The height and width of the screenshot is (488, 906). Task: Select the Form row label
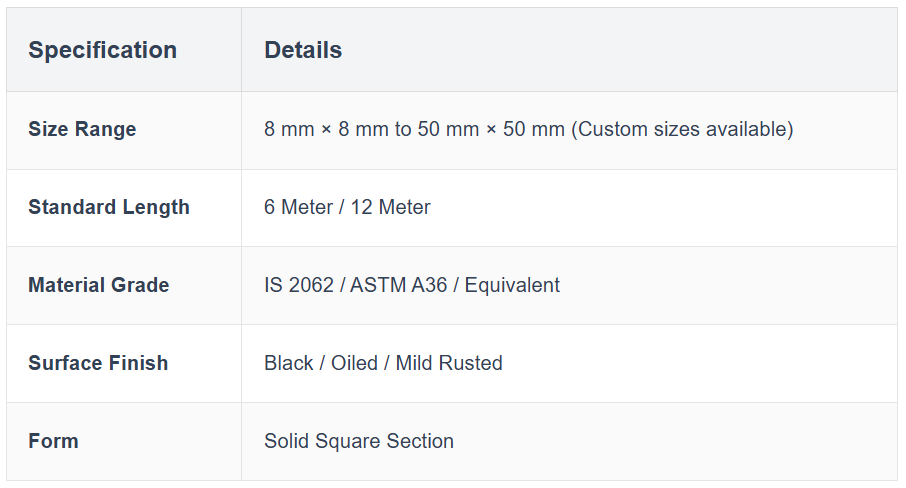click(x=53, y=441)
